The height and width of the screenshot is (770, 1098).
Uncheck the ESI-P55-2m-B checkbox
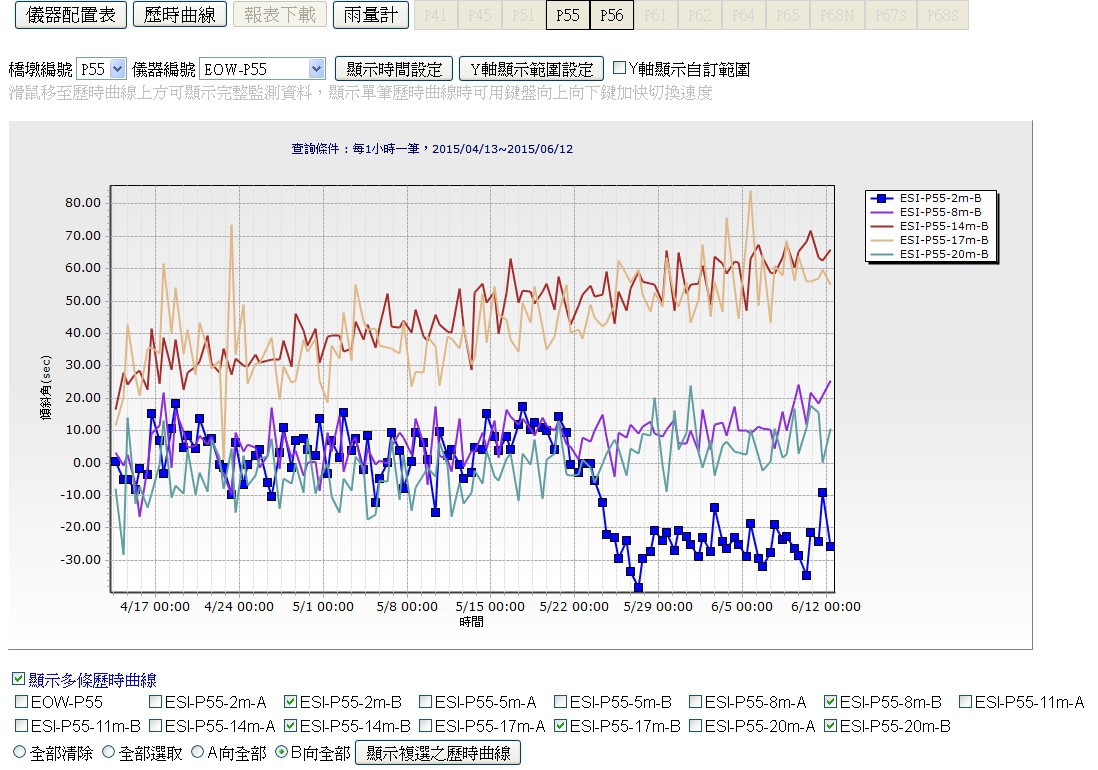[291, 702]
